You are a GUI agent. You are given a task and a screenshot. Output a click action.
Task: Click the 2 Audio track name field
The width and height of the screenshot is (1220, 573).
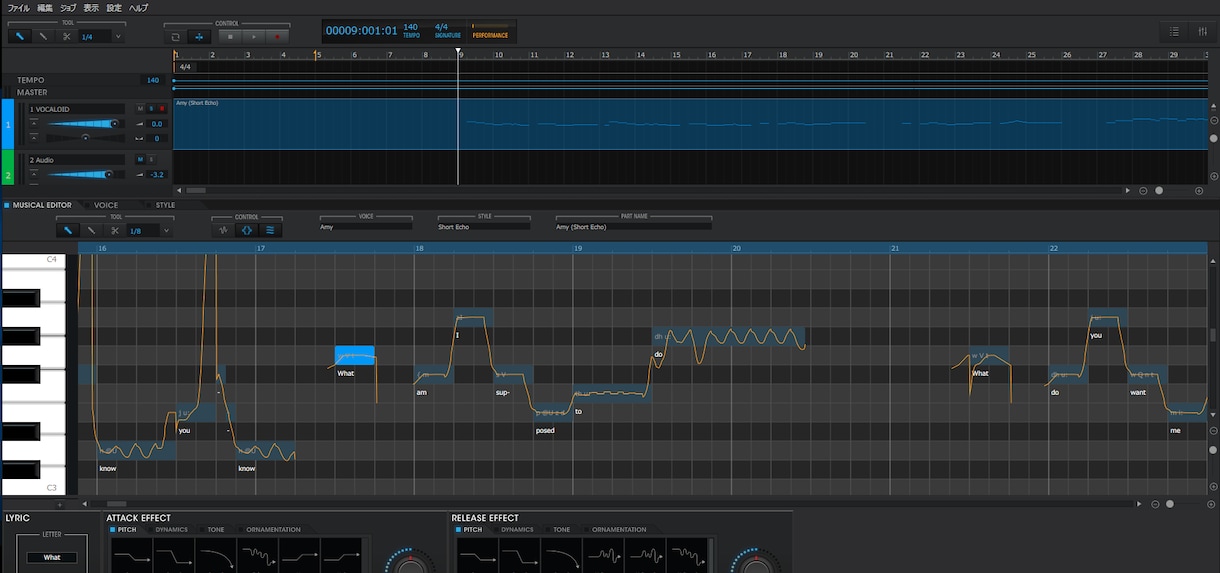(x=76, y=160)
